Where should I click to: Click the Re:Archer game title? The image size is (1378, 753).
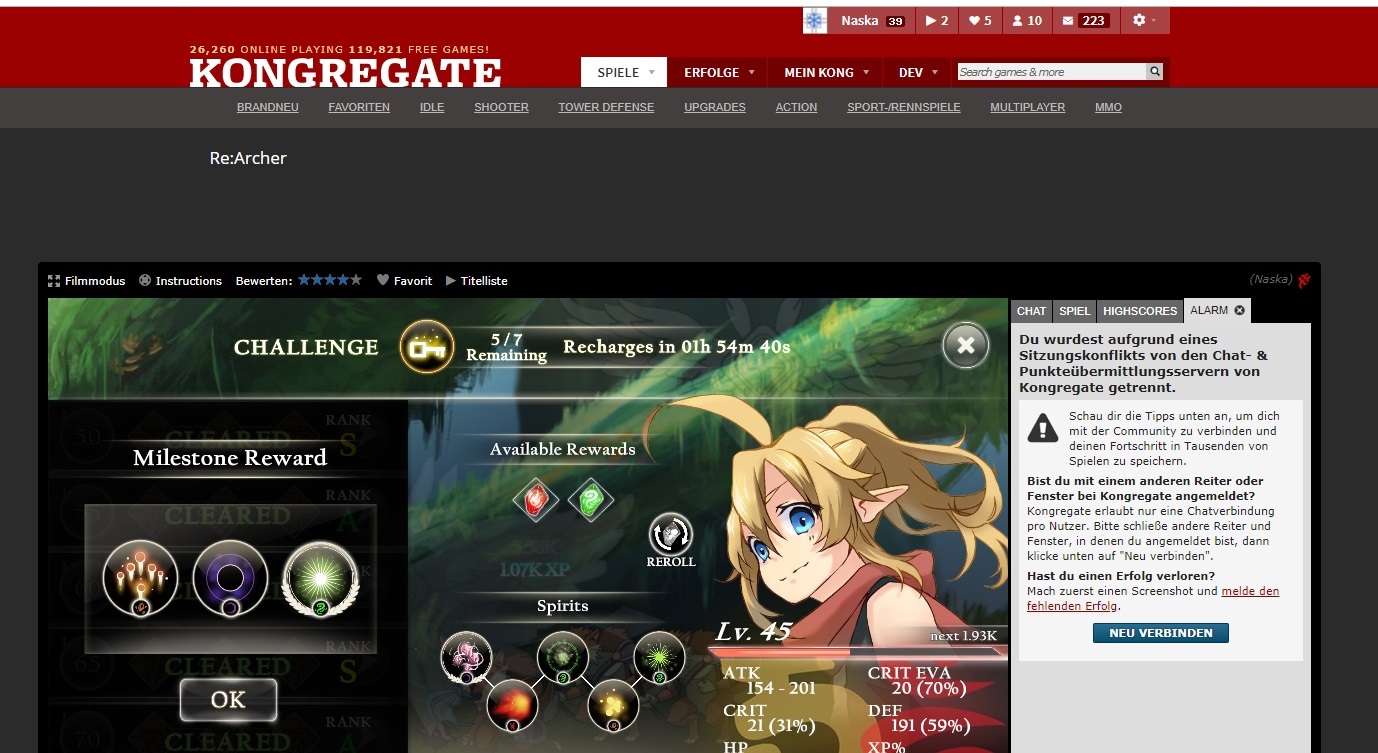tap(248, 158)
